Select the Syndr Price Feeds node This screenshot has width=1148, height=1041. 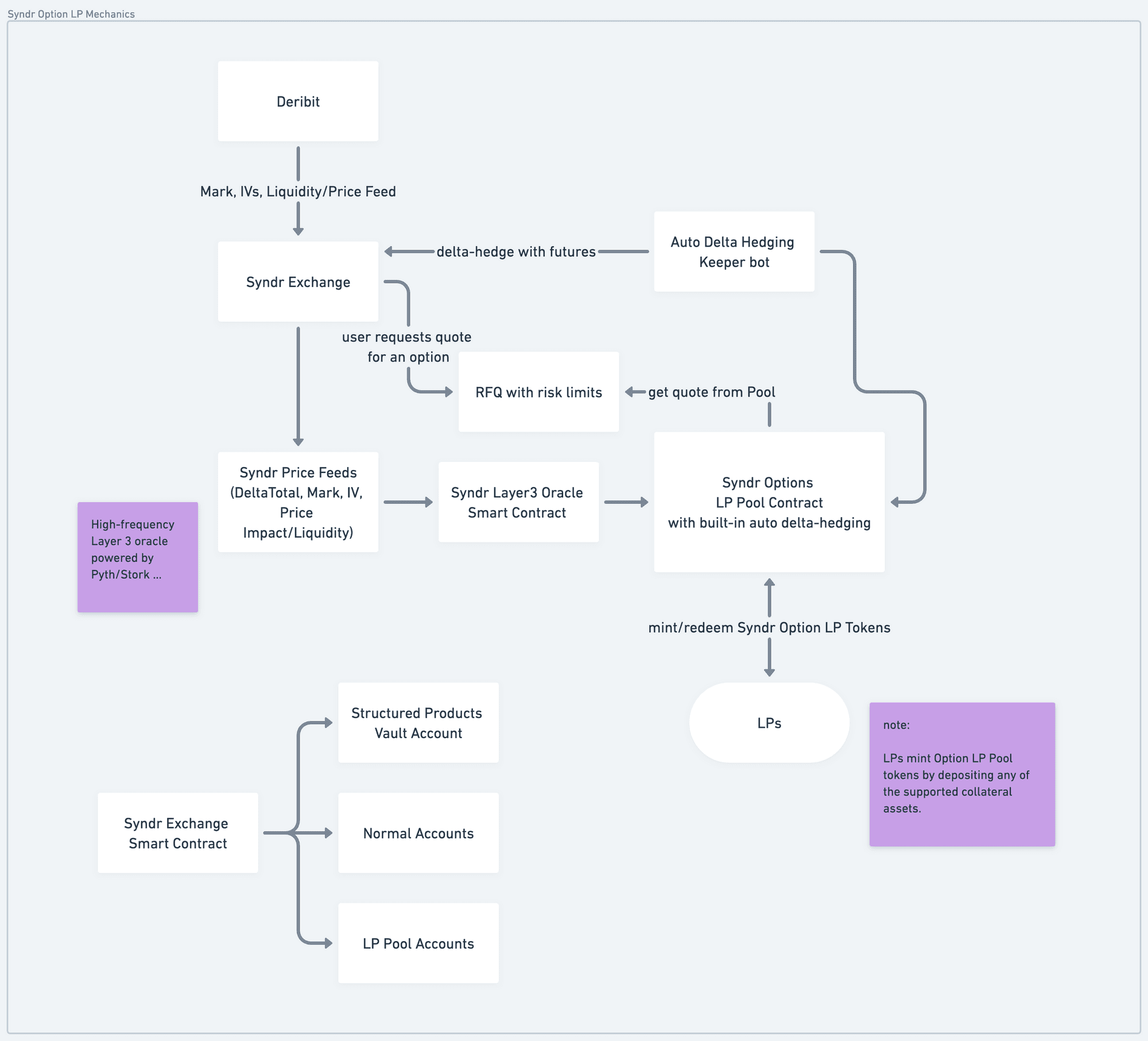tap(298, 502)
